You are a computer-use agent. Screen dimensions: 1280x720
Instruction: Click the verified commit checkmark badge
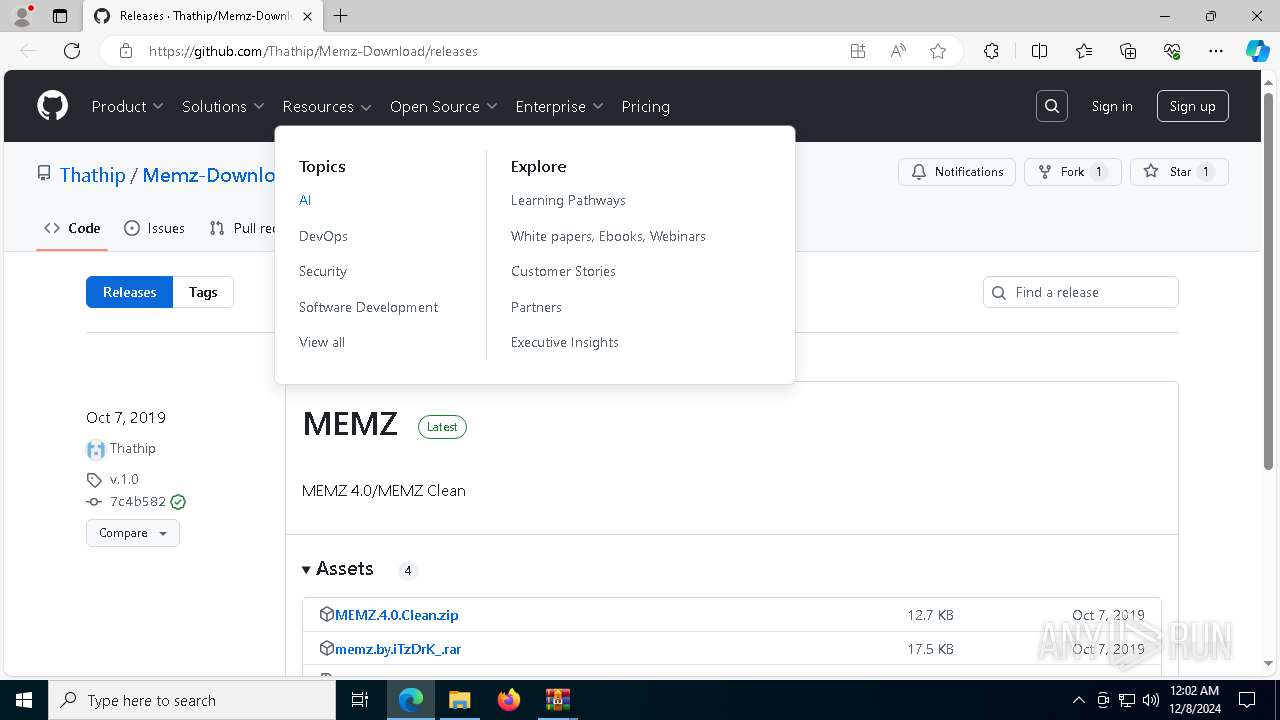click(178, 502)
